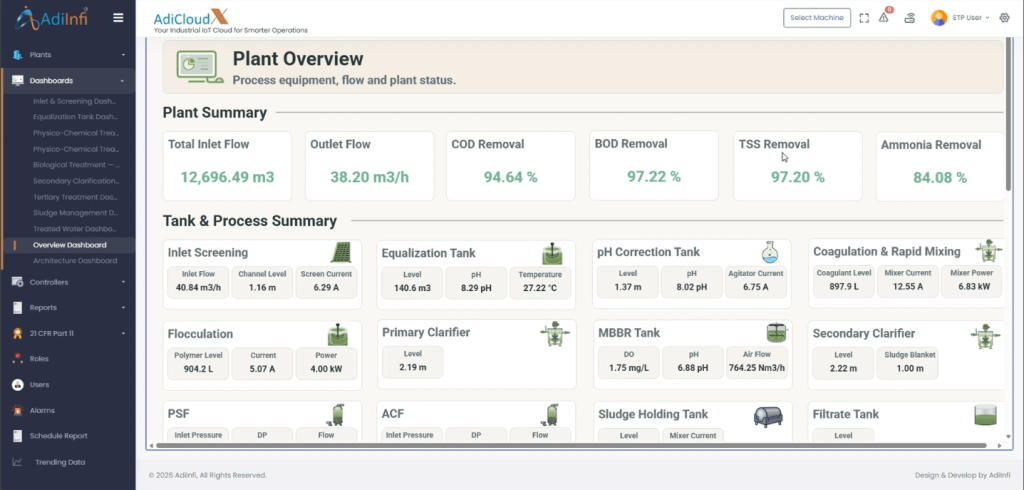Viewport: 1024px width, 490px height.
Task: Click the Flocculation tank icon
Action: [338, 335]
